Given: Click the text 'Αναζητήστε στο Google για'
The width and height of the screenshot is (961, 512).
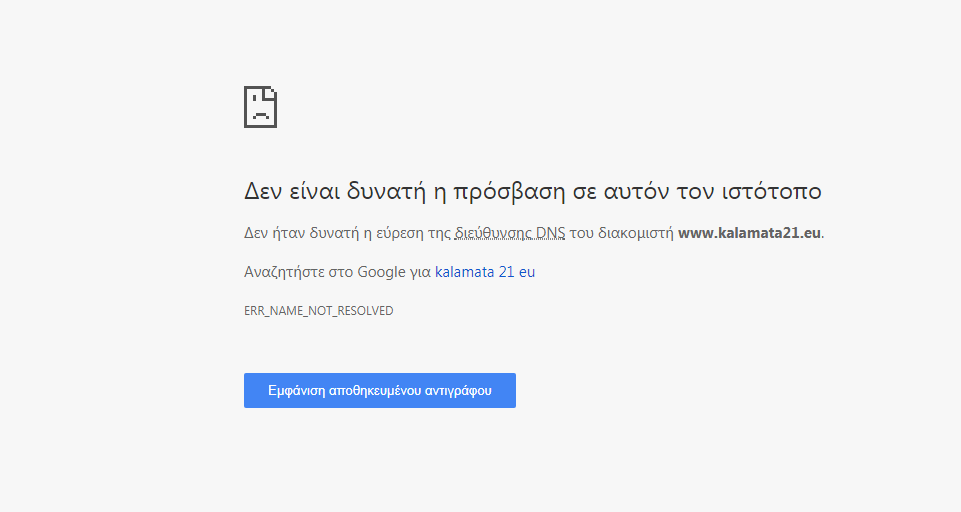Looking at the screenshot, I should (x=338, y=272).
